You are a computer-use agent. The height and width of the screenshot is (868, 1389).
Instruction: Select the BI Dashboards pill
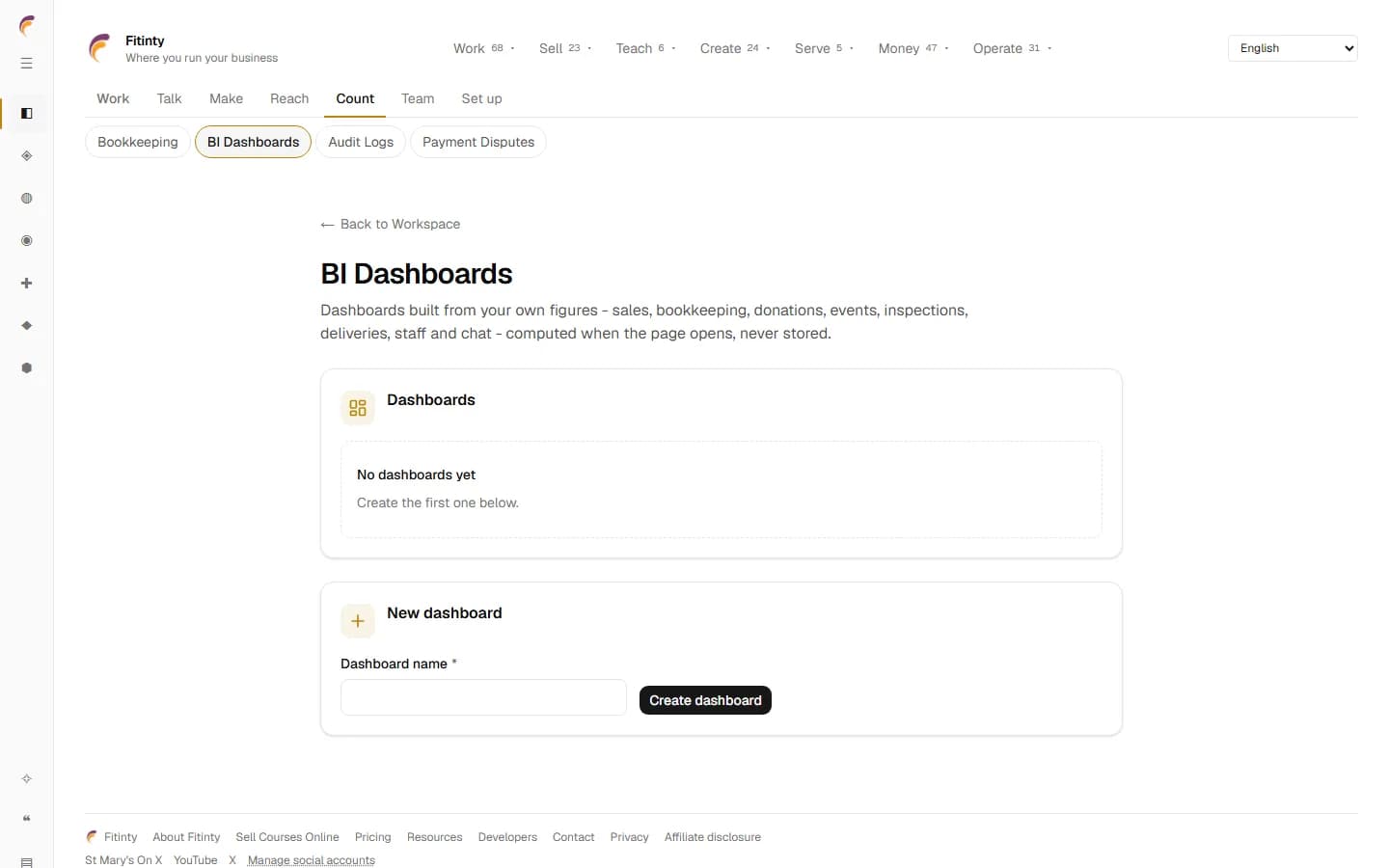click(x=253, y=142)
